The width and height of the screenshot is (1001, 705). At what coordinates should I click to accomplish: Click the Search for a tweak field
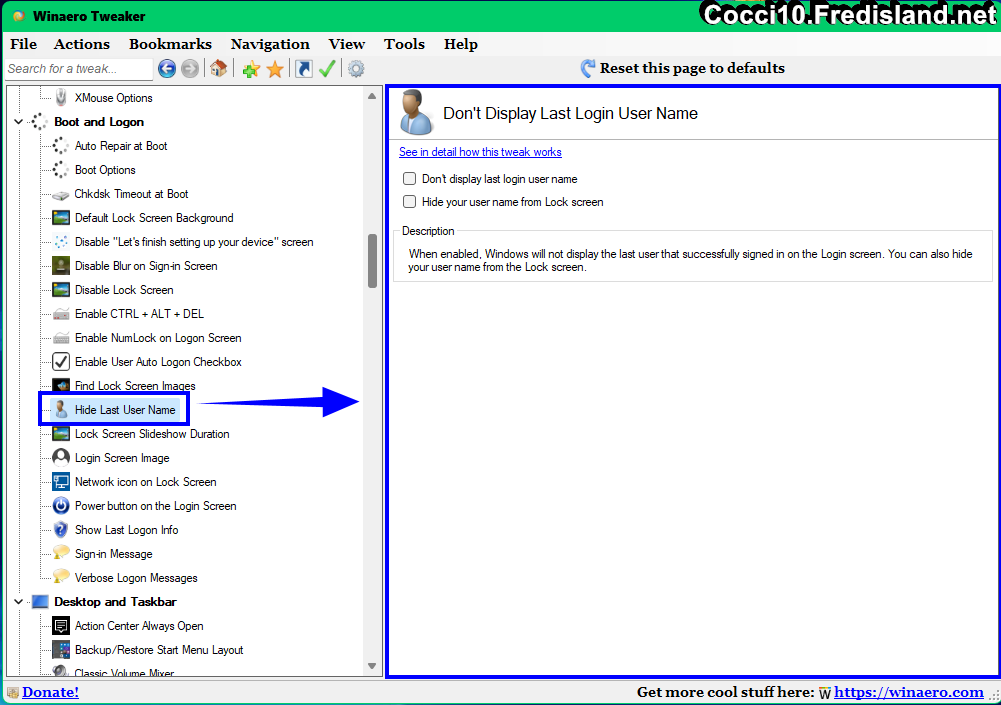coord(79,69)
